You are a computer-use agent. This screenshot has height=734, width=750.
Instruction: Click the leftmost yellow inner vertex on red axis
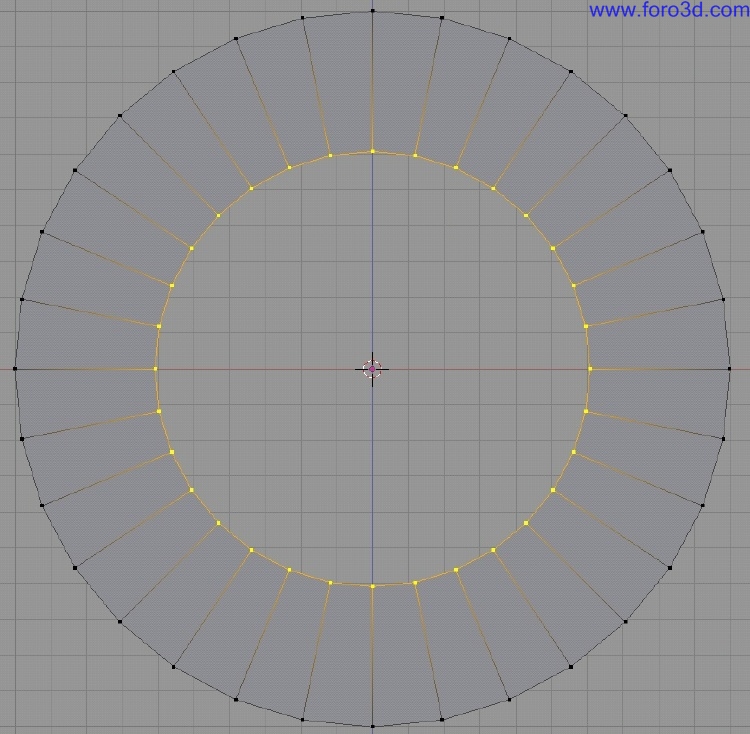(155, 369)
